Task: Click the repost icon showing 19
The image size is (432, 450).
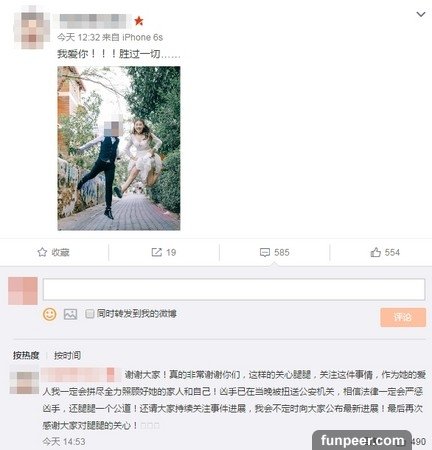Action: (x=156, y=252)
